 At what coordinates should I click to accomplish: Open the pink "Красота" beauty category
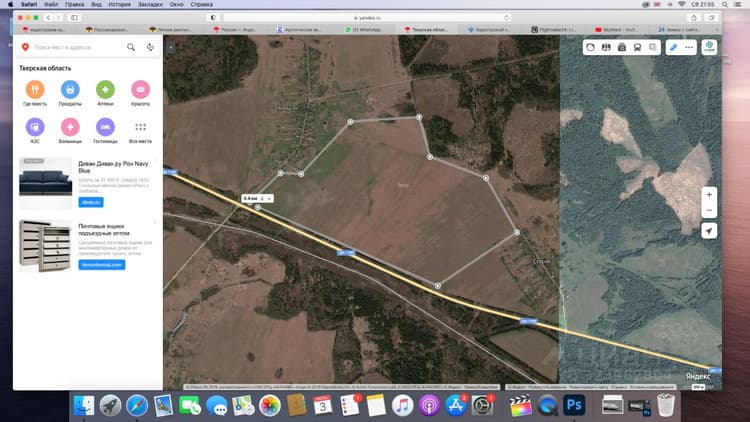141,89
